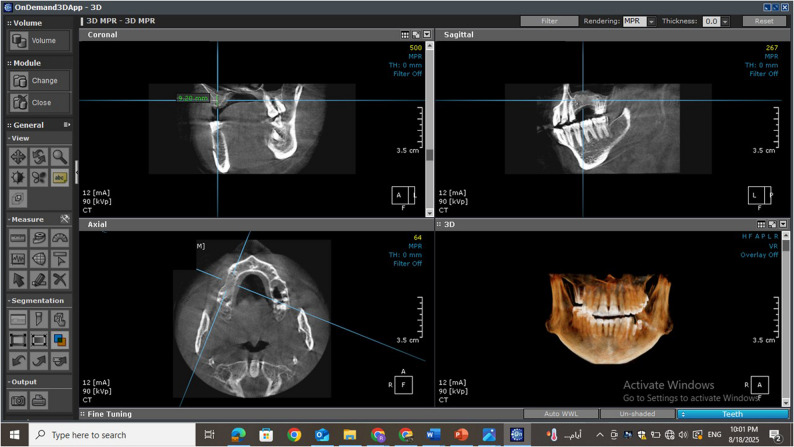
Task: Click the cube reset view icon
Action: (x=18, y=198)
